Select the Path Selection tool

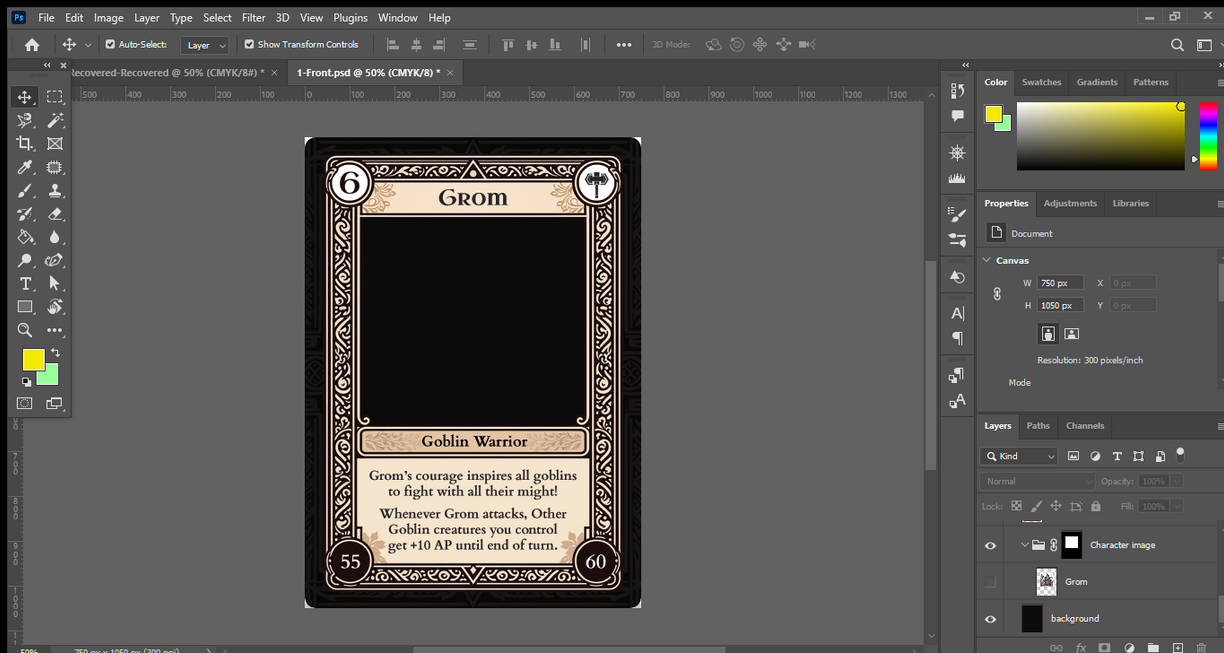55,284
